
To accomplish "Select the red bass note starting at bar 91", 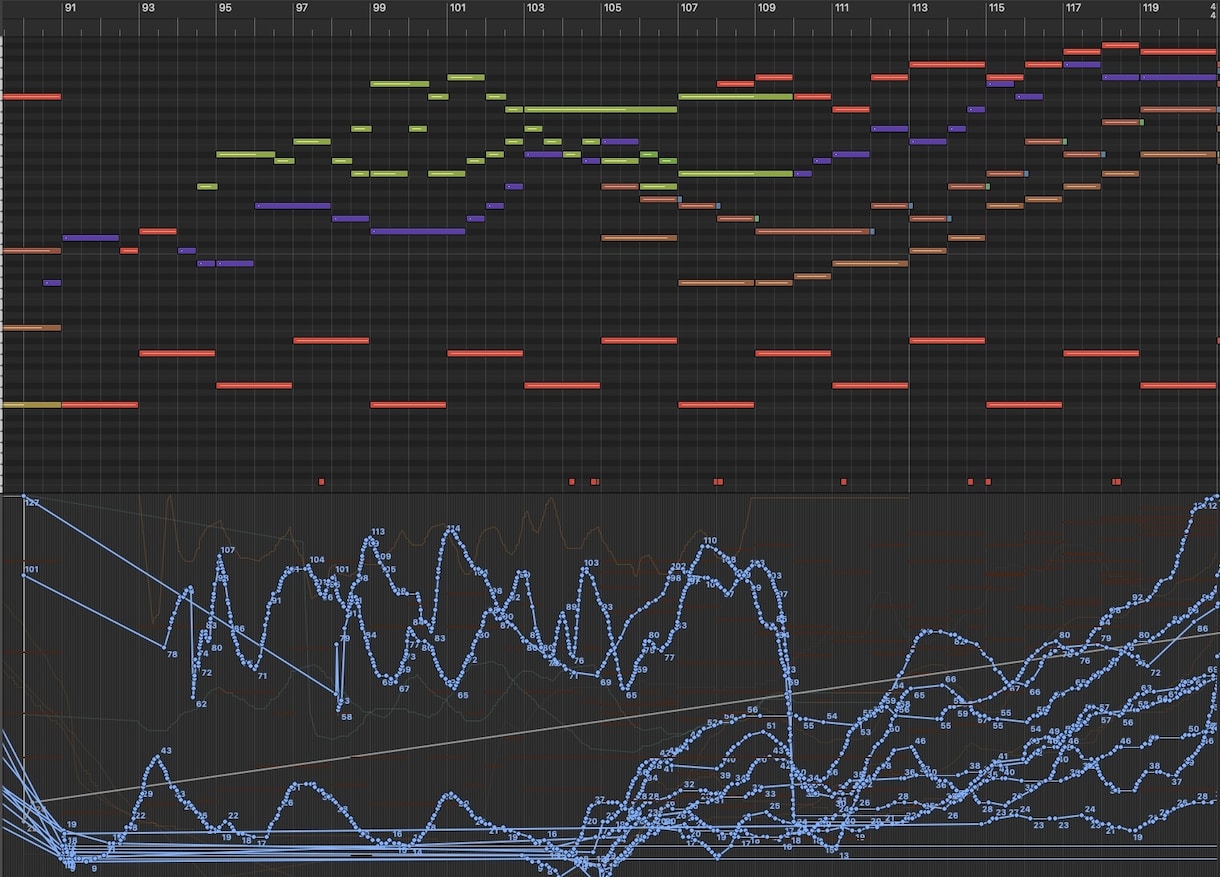I will click(x=100, y=405).
